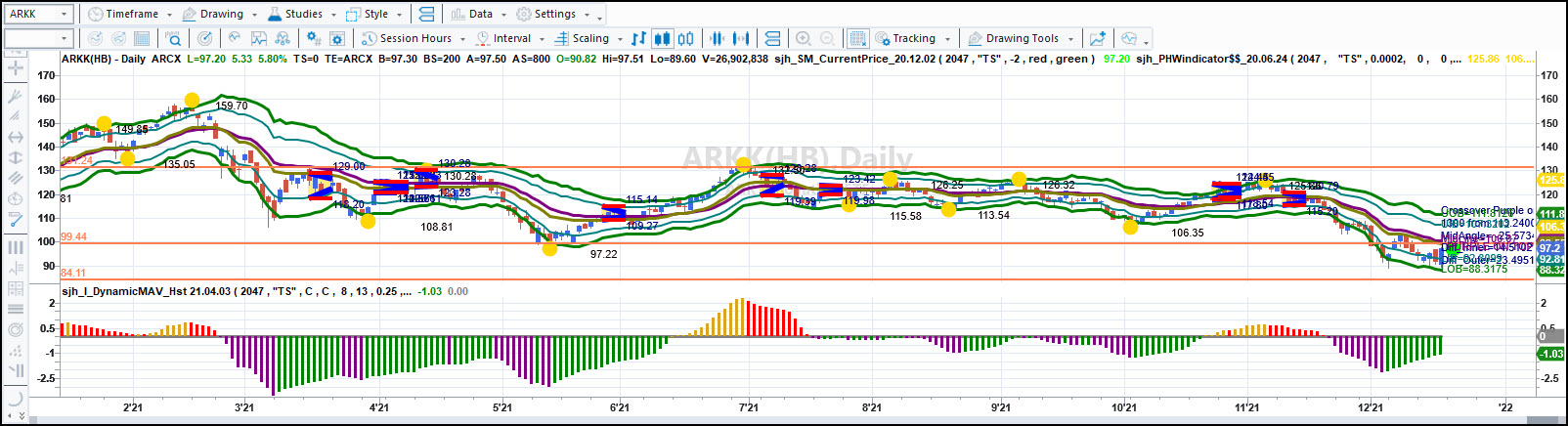Click the expand bar spacing icon
Screen dimensions: 1568x426
pos(741,38)
